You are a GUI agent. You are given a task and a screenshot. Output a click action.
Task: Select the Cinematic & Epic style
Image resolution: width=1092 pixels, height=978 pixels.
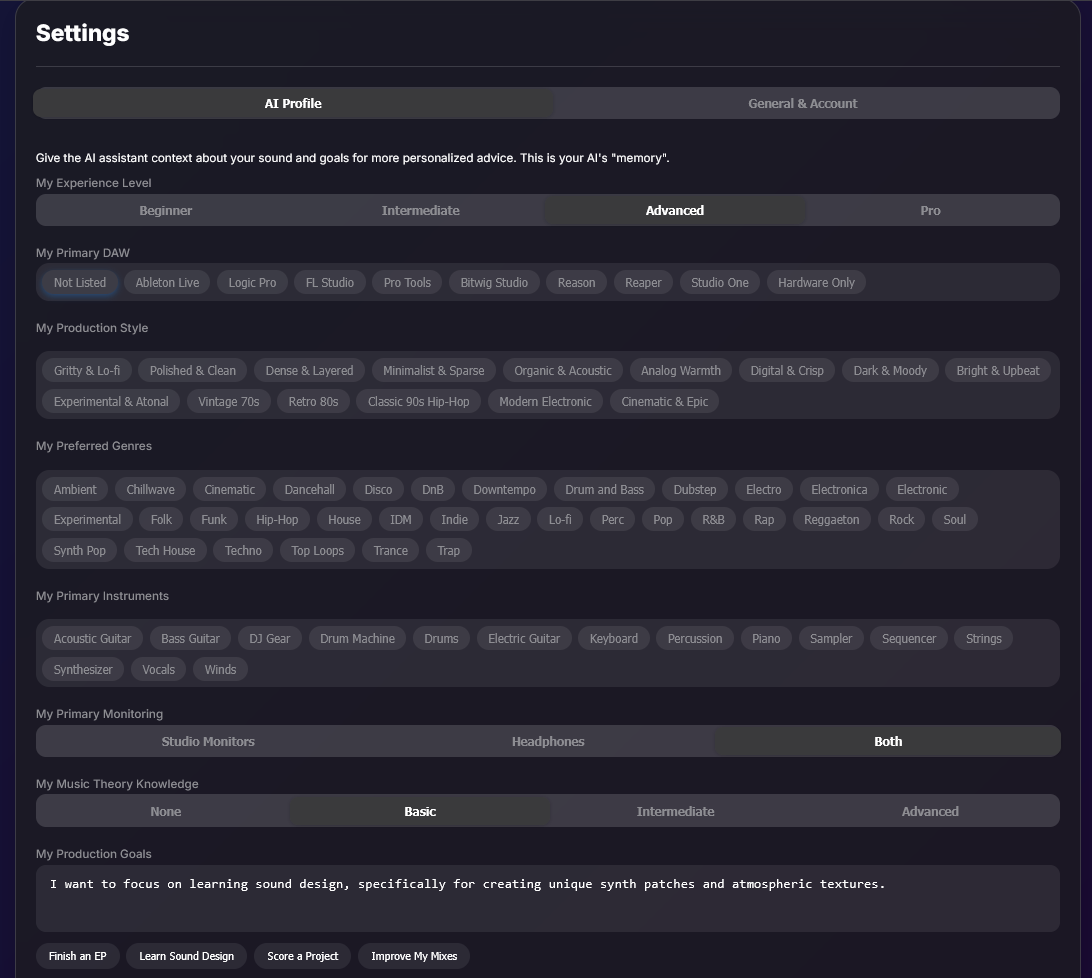pos(664,401)
